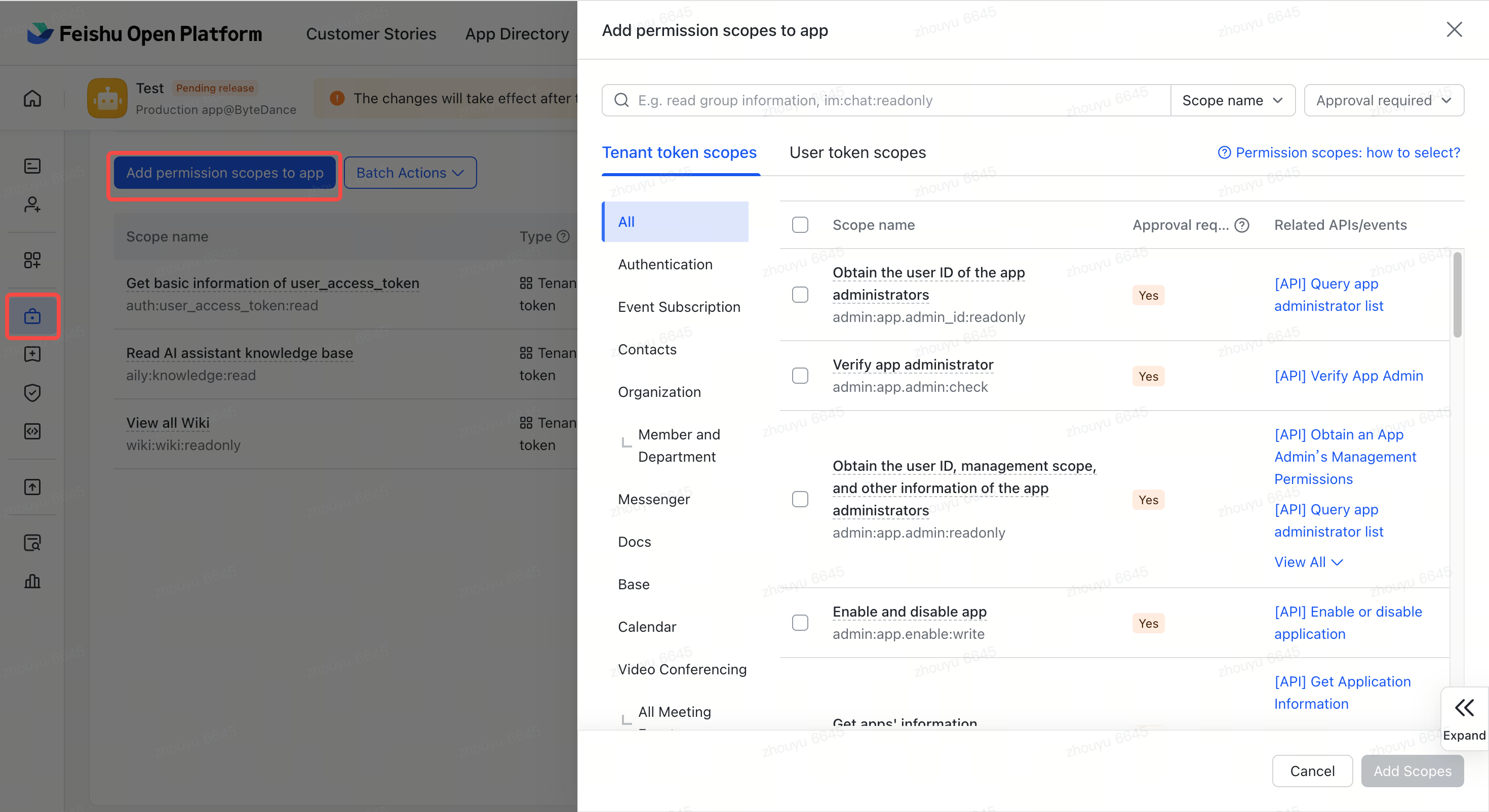Click the add member sidebar icon
The width and height of the screenshot is (1489, 812).
tap(32, 205)
